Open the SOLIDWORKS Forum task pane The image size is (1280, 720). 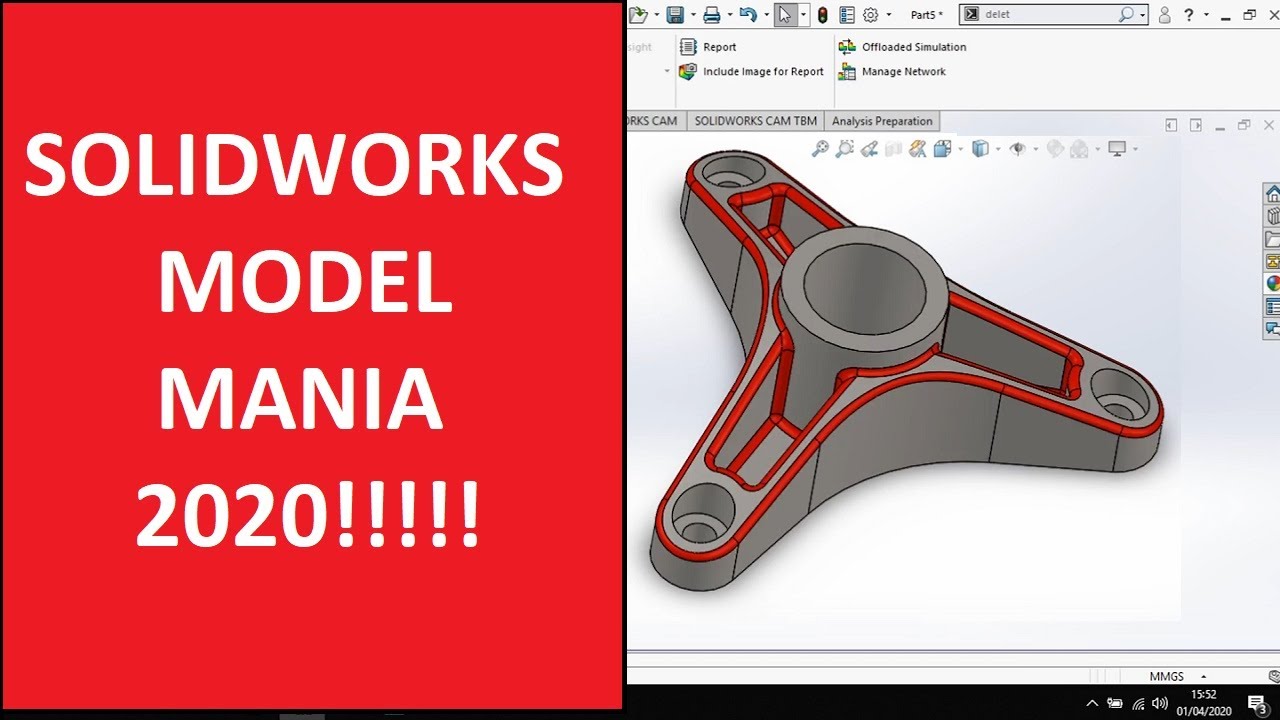pyautogui.click(x=1272, y=328)
